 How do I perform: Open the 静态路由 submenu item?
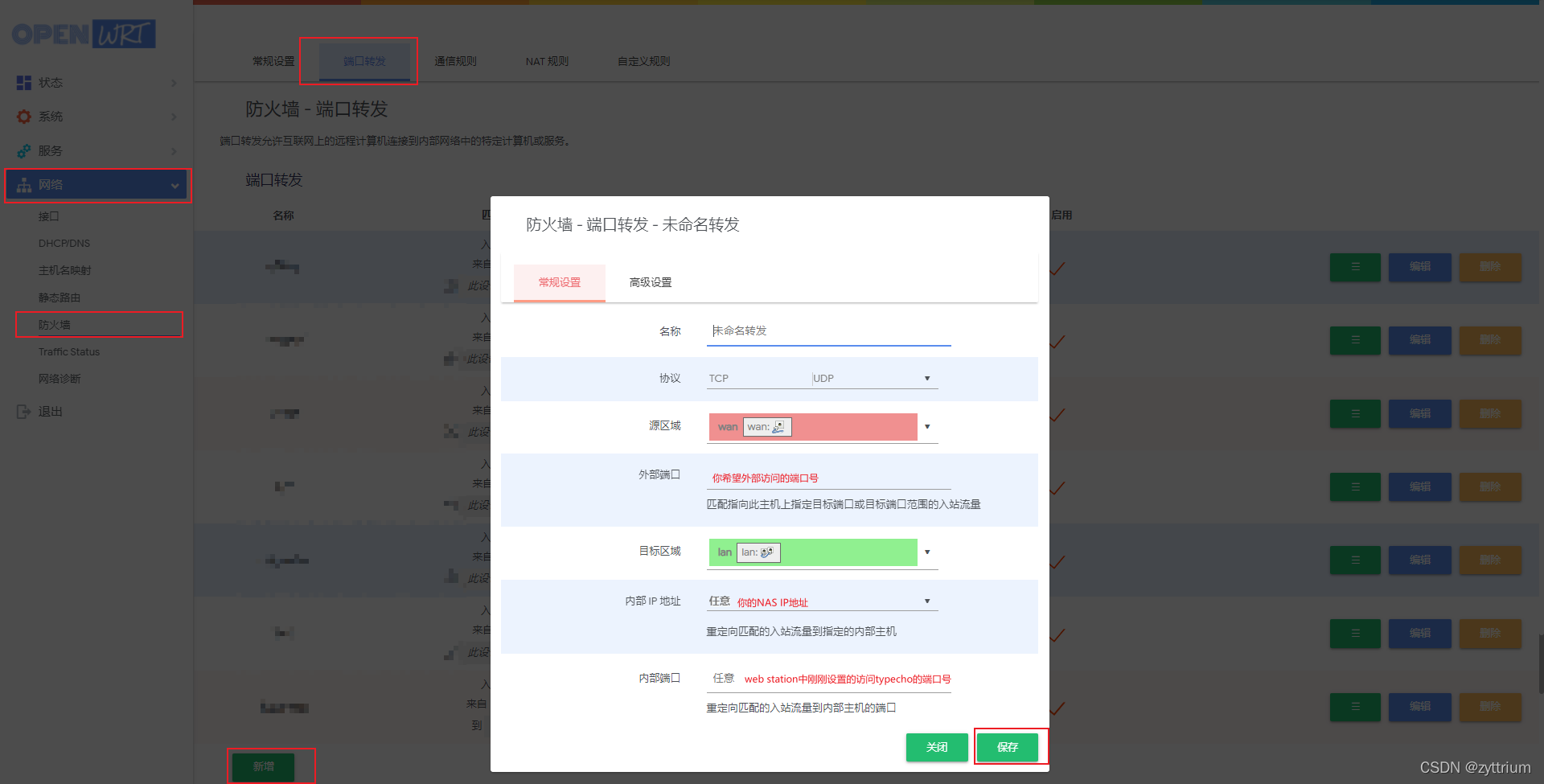(x=60, y=298)
